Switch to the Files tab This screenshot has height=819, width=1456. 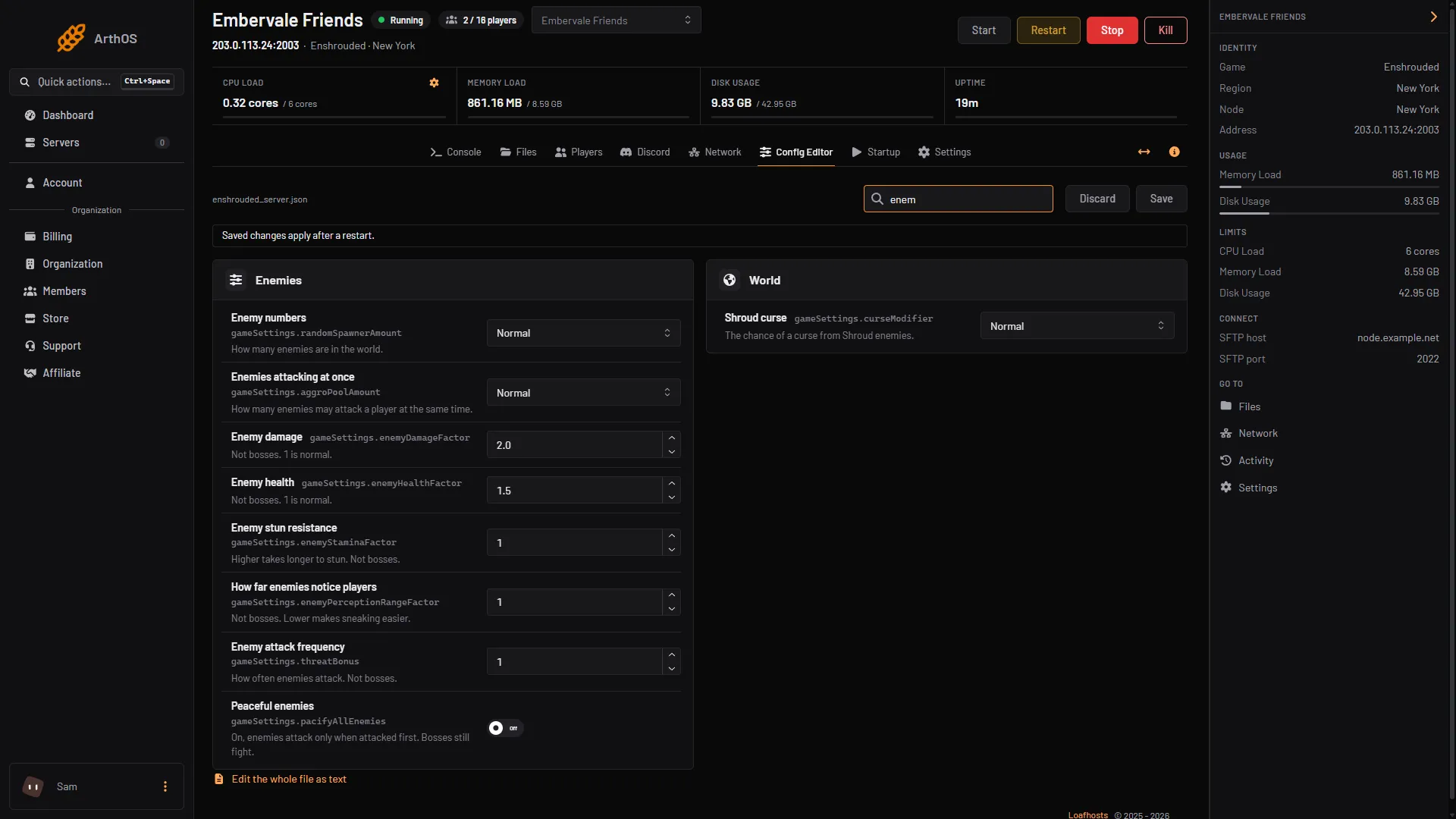pos(518,152)
